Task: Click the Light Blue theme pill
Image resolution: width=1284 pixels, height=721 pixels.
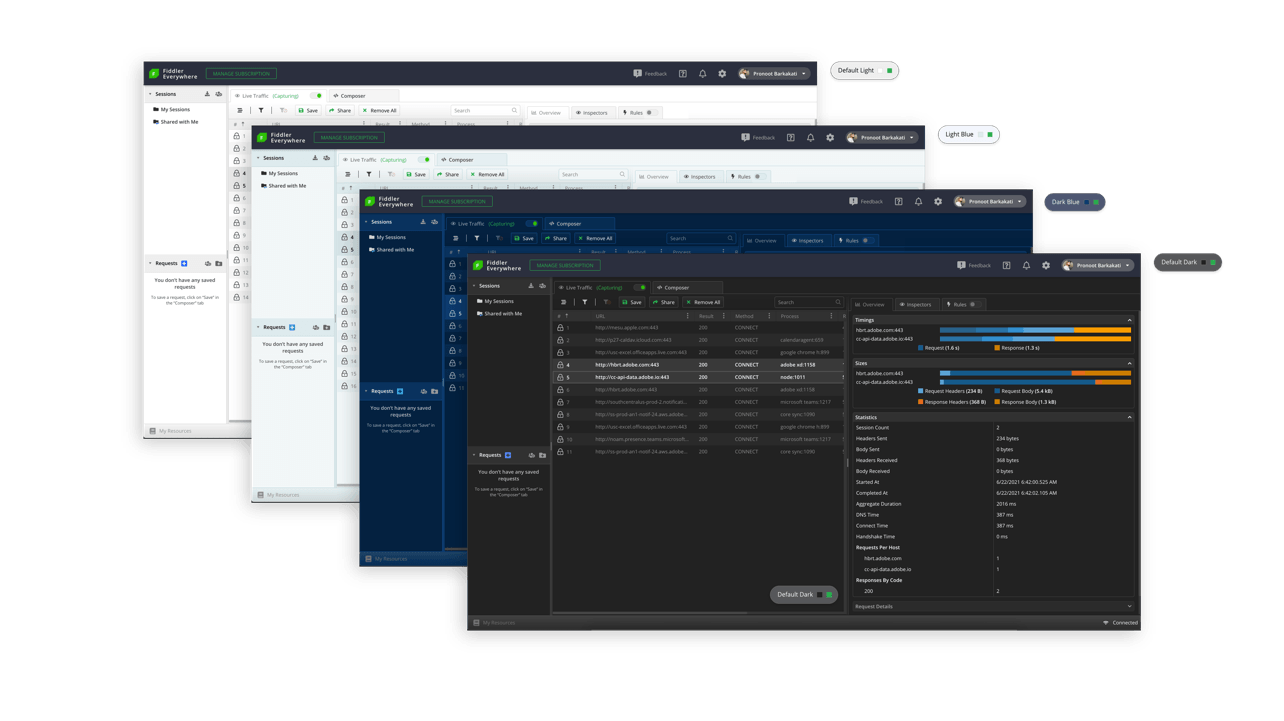Action: tap(969, 134)
